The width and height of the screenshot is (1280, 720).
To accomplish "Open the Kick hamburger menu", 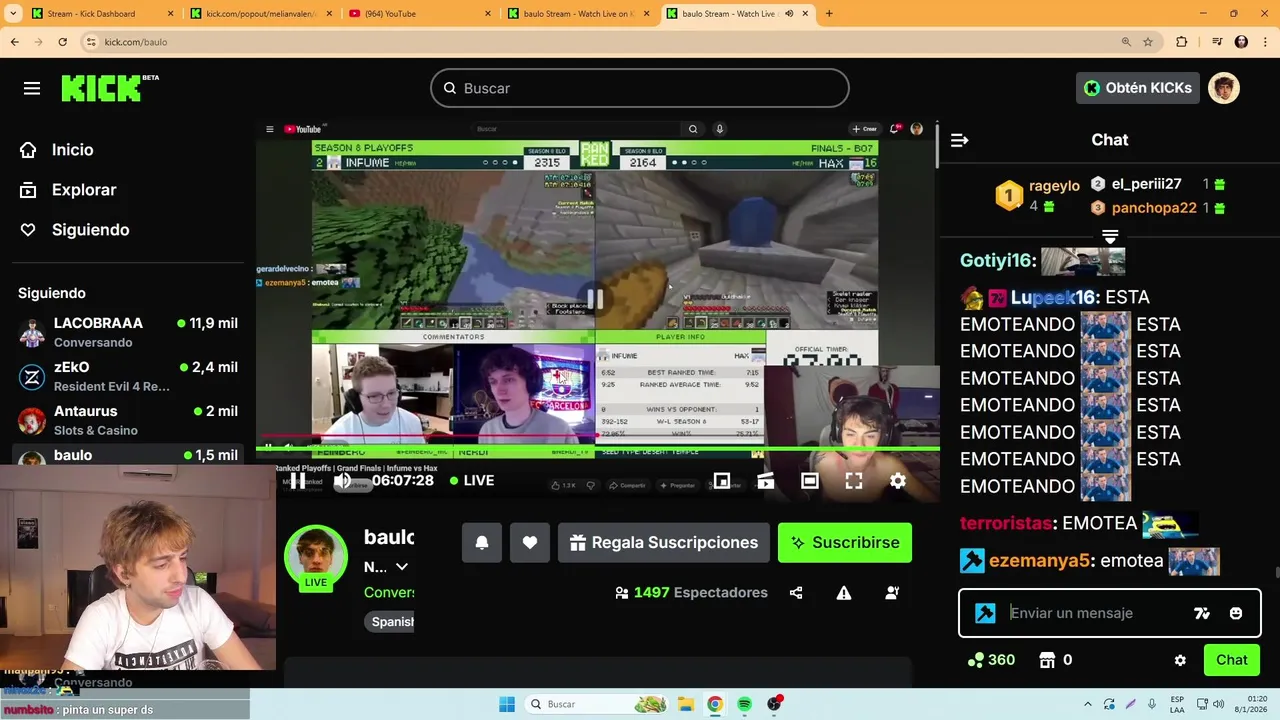I will pos(32,88).
